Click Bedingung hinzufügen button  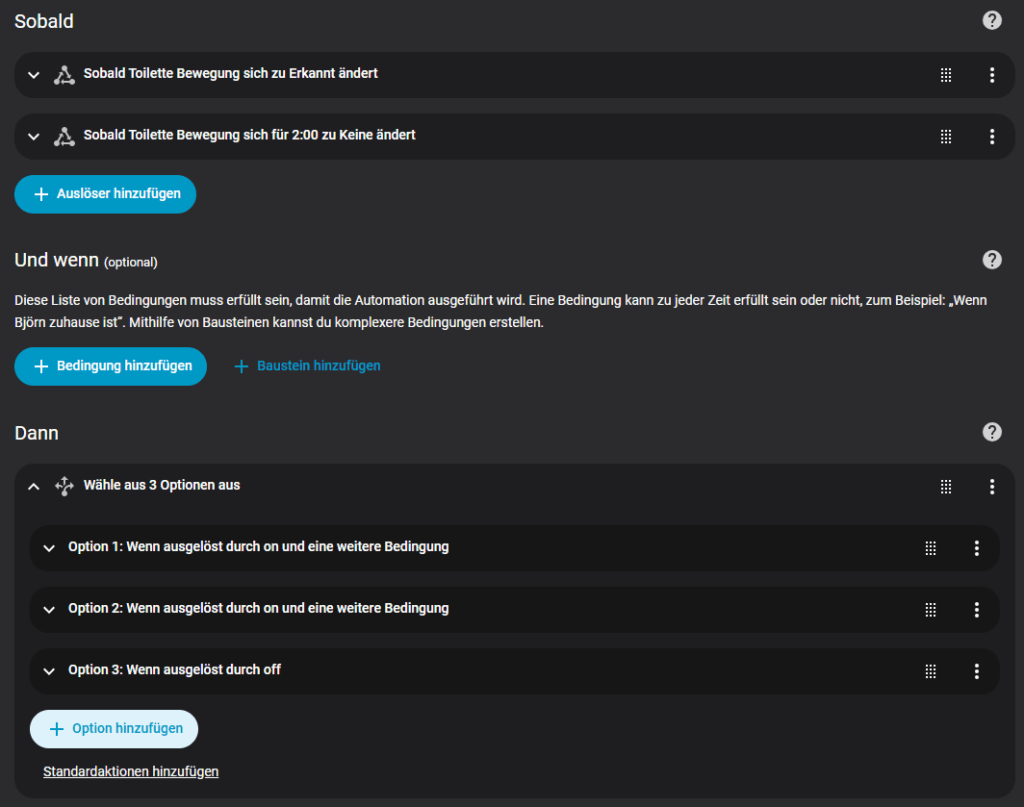pyautogui.click(x=110, y=366)
